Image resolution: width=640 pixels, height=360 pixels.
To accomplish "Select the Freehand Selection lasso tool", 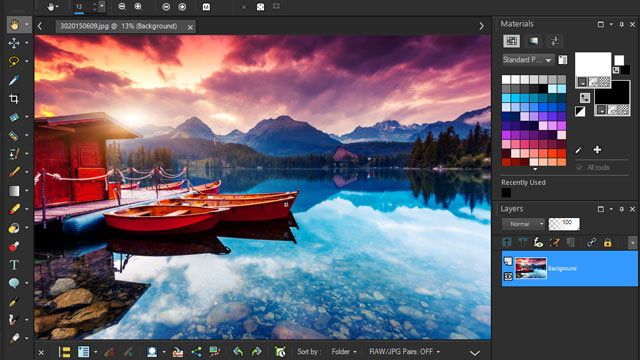I will tap(14, 61).
